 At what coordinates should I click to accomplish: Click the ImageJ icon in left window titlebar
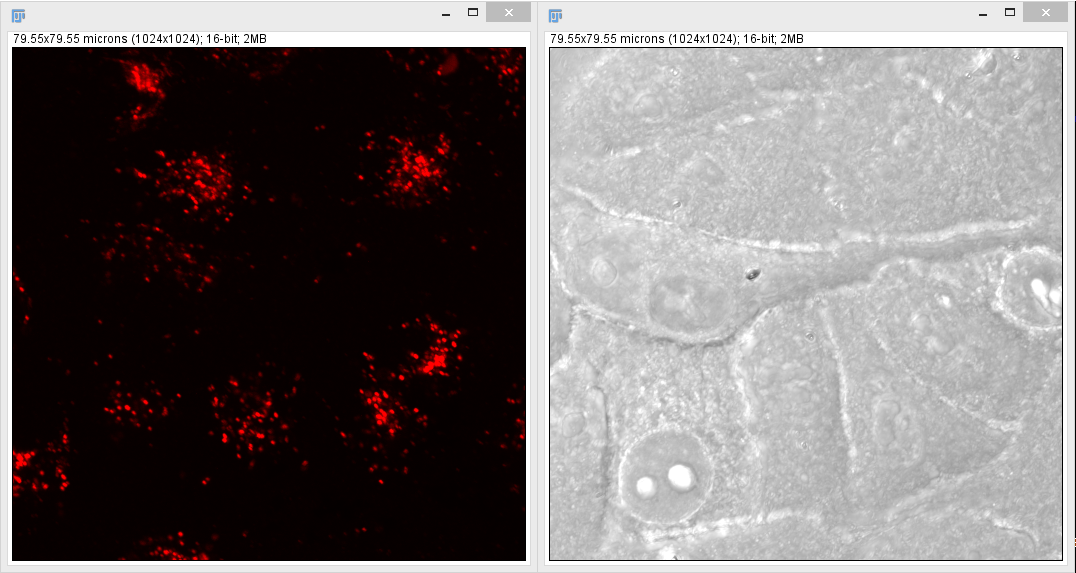(x=19, y=15)
